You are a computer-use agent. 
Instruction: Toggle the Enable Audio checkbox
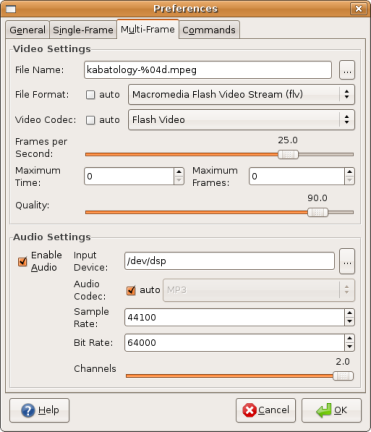[x=23, y=261]
